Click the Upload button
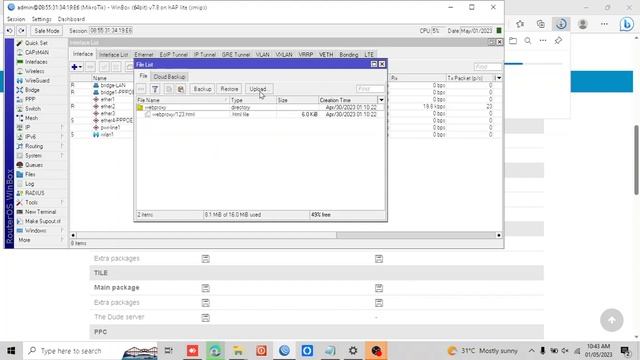This screenshot has height=360, width=640. (x=258, y=89)
